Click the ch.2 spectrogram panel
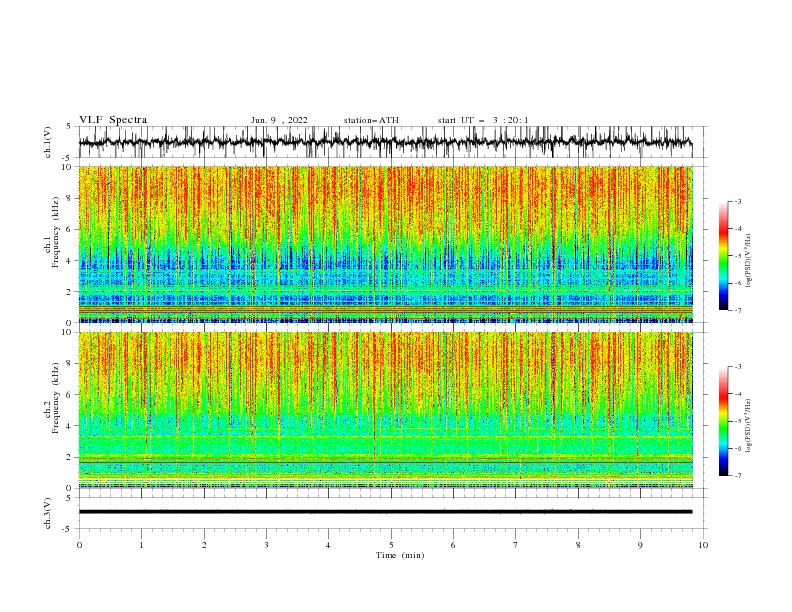The height and width of the screenshot is (612, 792). (386, 410)
